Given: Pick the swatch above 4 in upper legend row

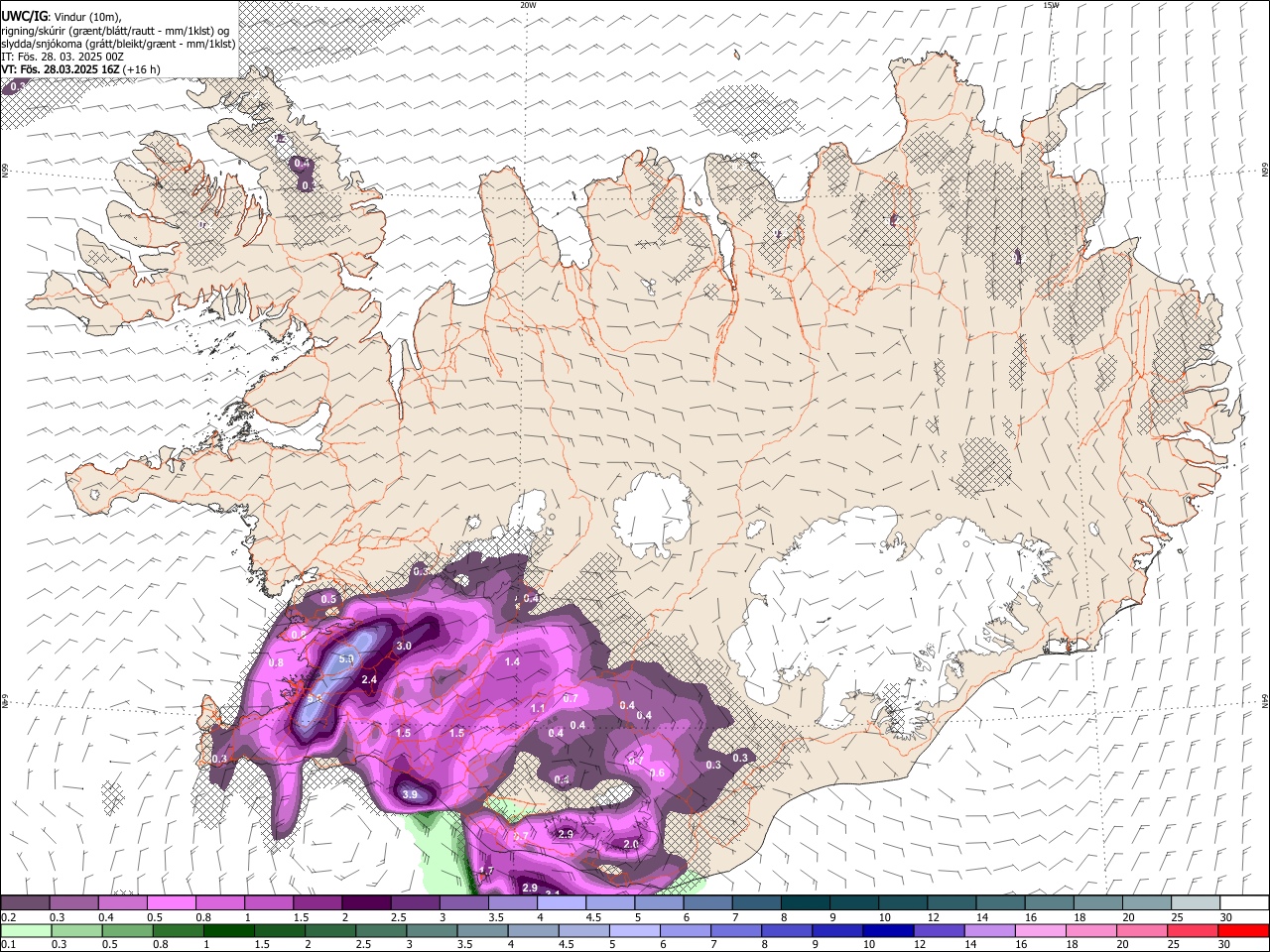Looking at the screenshot, I should point(562,902).
